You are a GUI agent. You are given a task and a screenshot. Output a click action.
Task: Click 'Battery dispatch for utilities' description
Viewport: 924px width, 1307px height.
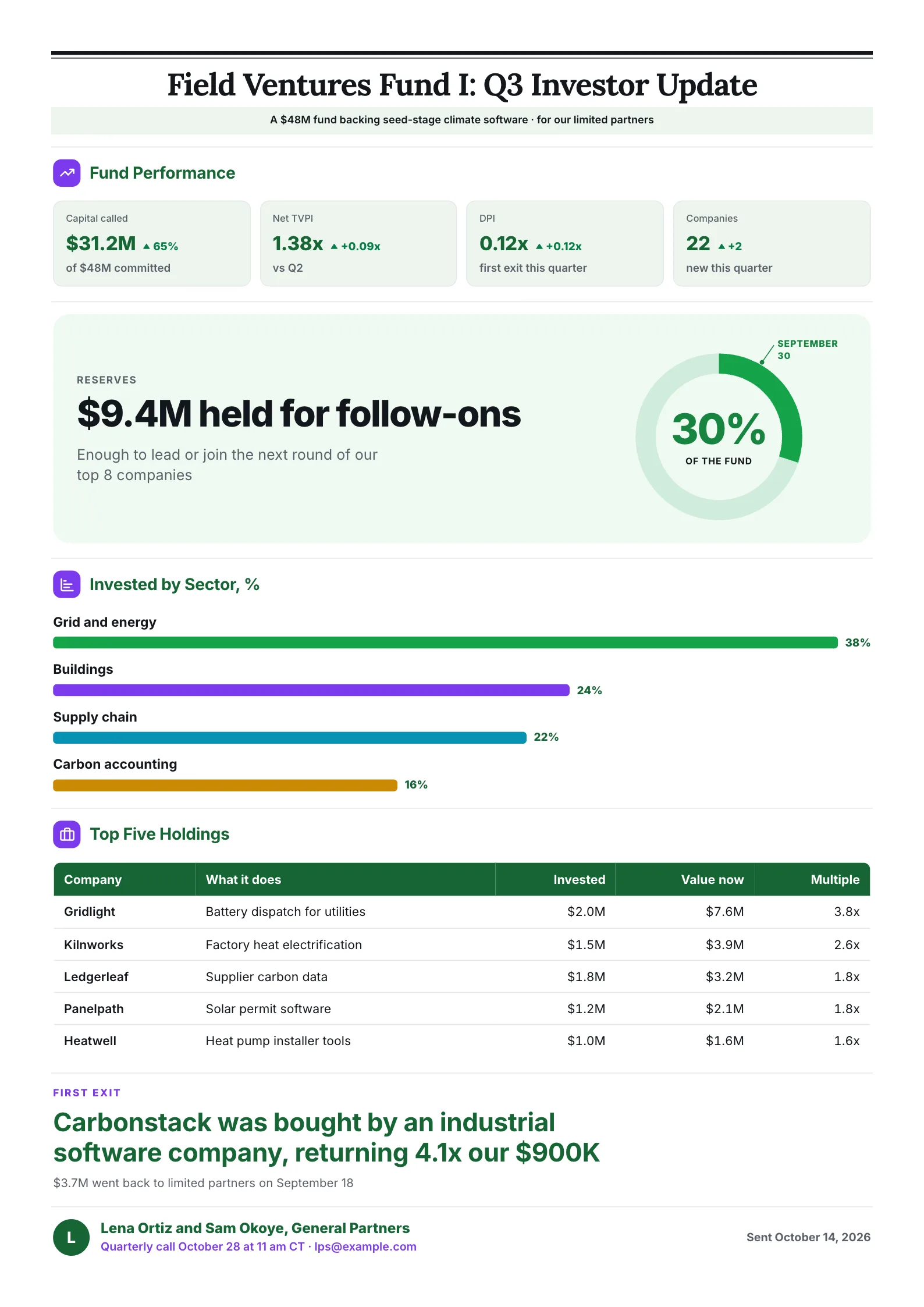(x=285, y=912)
